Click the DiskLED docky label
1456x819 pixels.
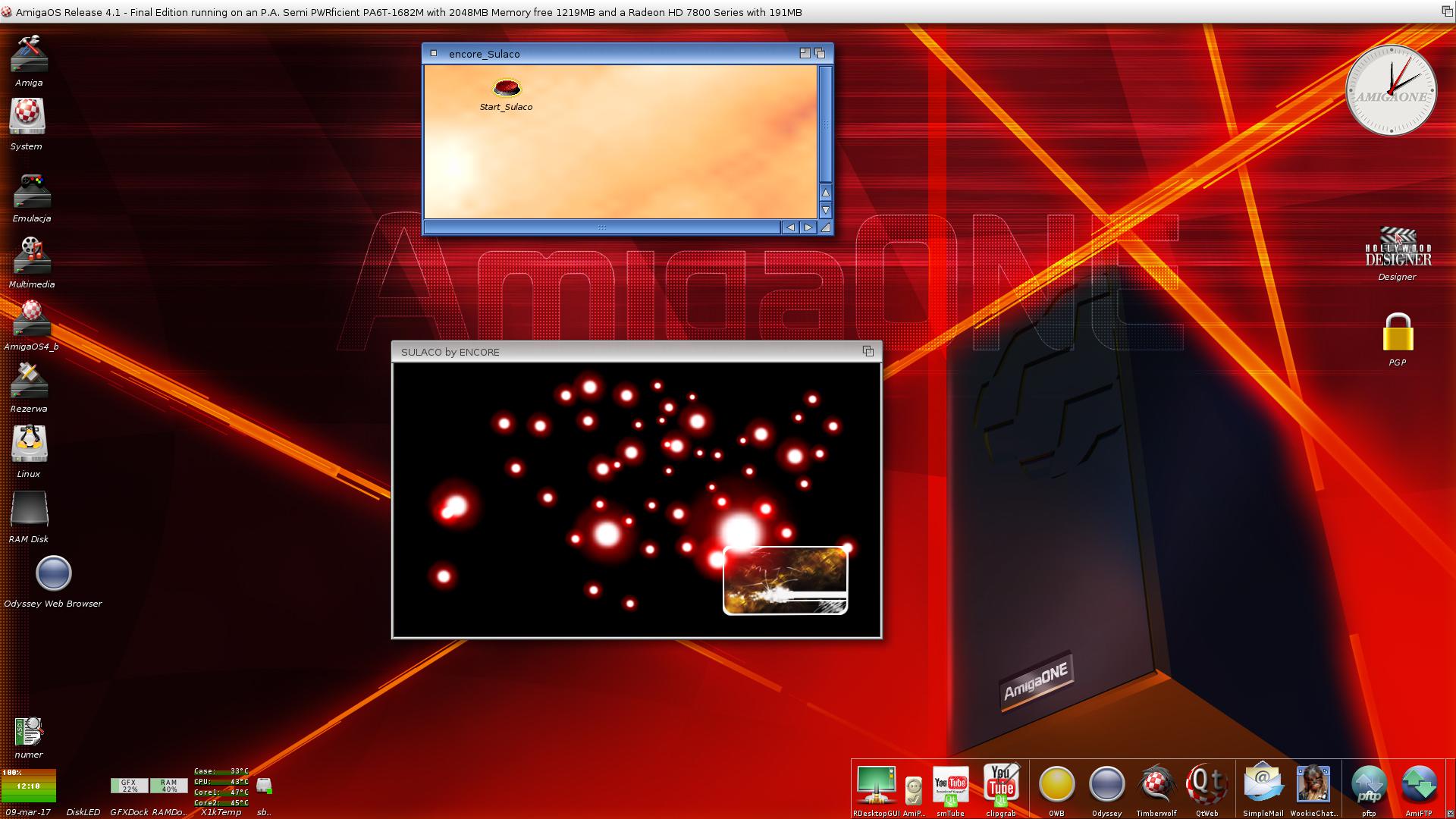pos(83,812)
